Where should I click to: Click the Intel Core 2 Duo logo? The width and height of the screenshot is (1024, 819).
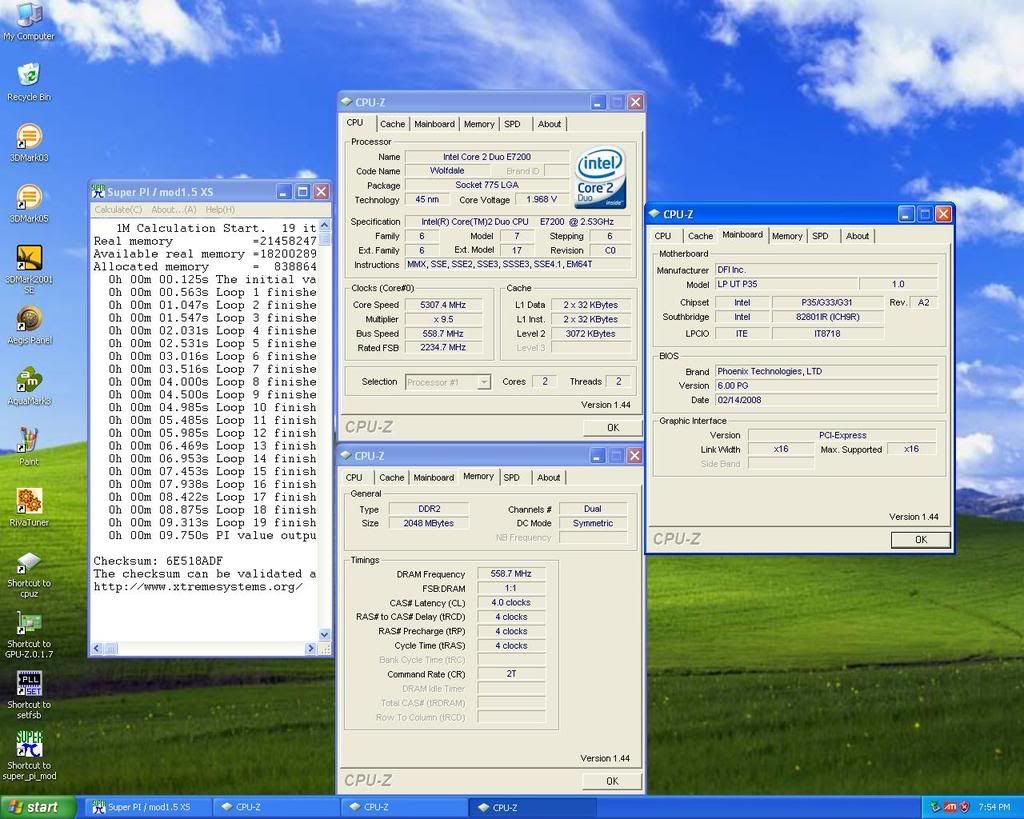click(x=600, y=177)
